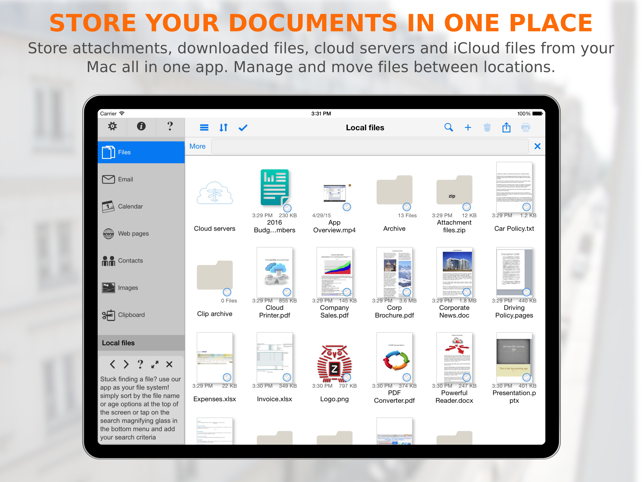Viewport: 643px width, 482px height.
Task: Go to next help tip arrow
Action: pyautogui.click(x=126, y=364)
